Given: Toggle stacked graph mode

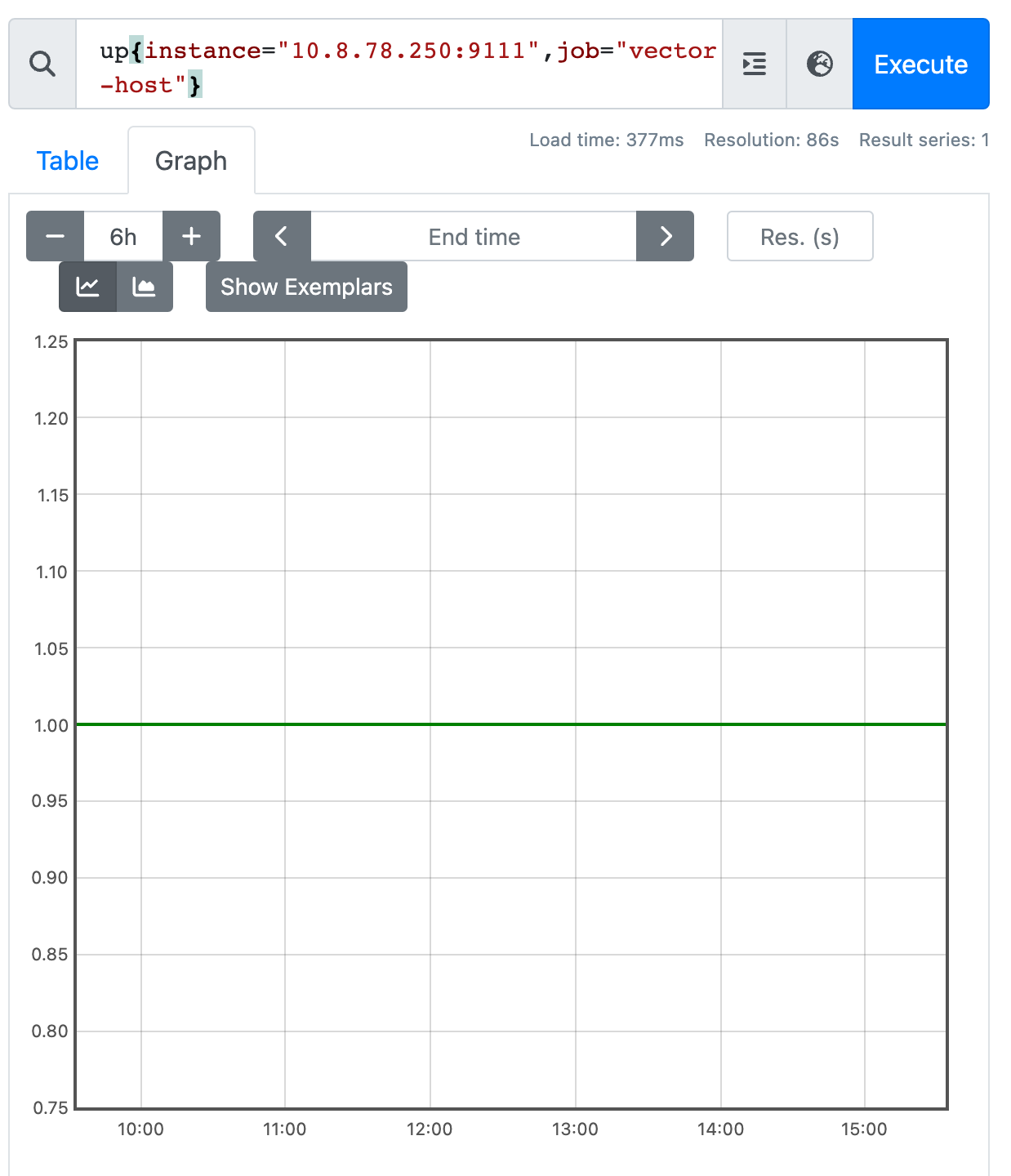Looking at the screenshot, I should pos(145,287).
